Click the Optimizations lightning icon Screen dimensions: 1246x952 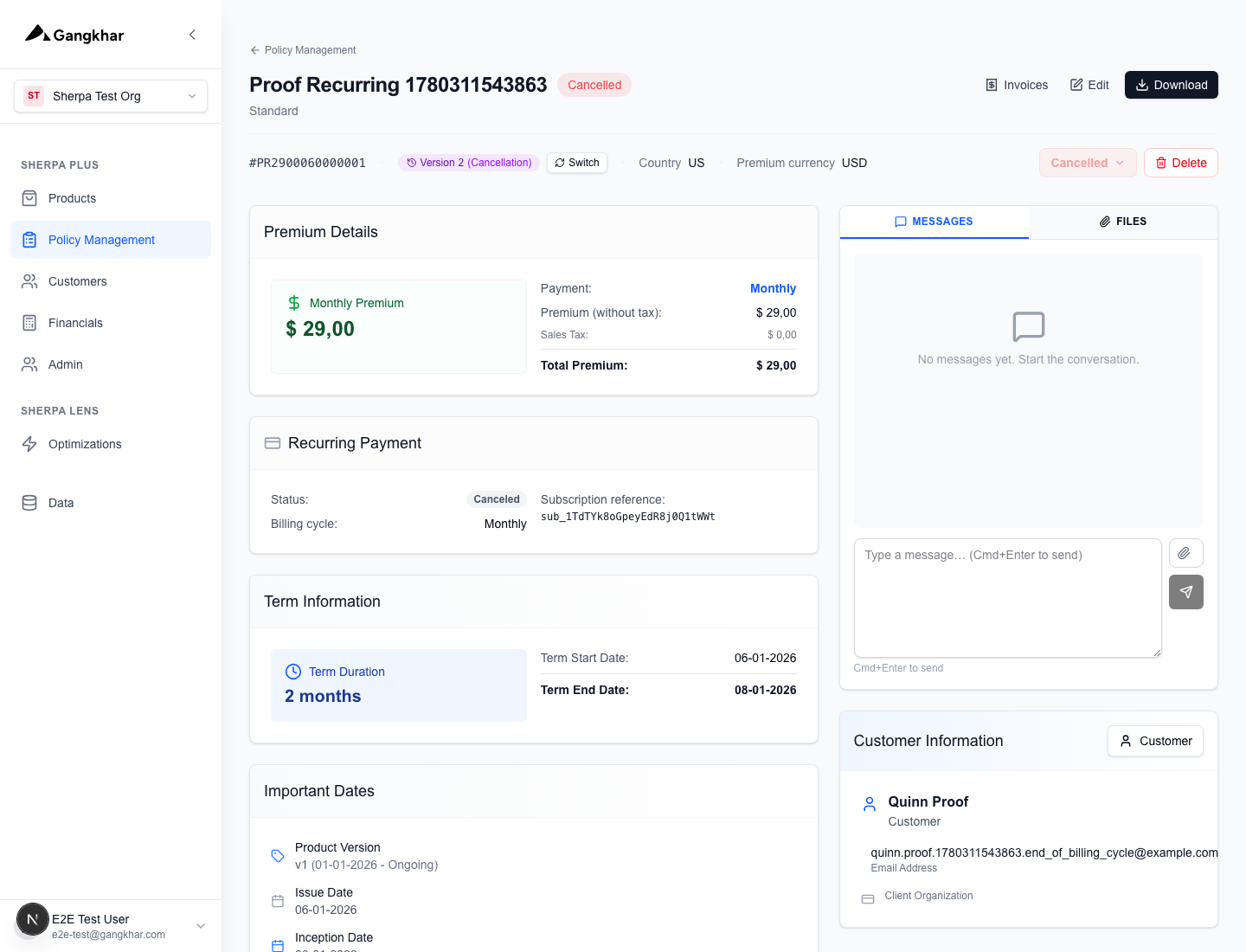click(x=29, y=444)
